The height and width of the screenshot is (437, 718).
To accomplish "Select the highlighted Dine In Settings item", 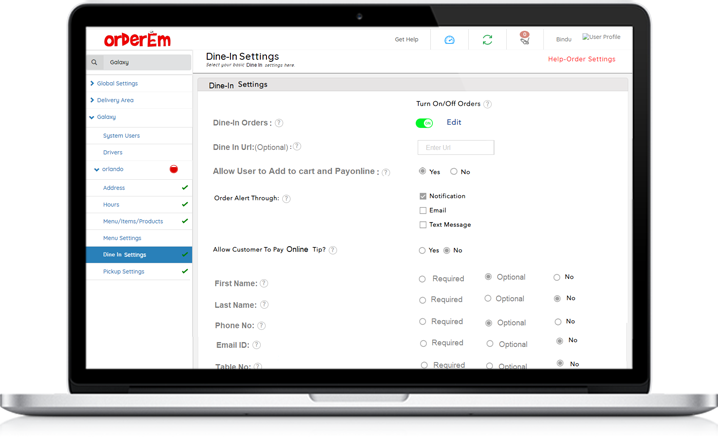I will tap(139, 255).
